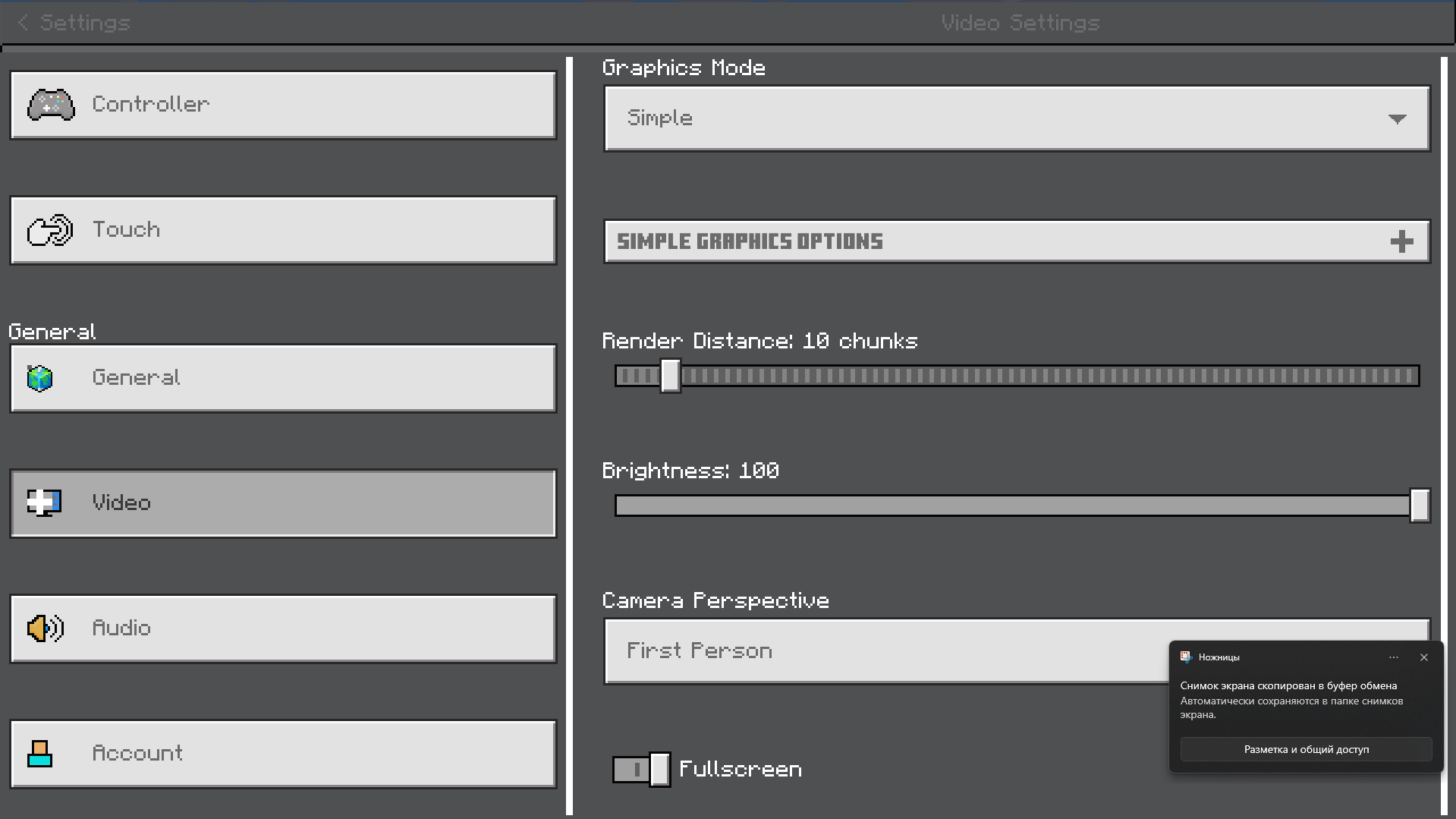Click the Audio speaker icon

[46, 628]
